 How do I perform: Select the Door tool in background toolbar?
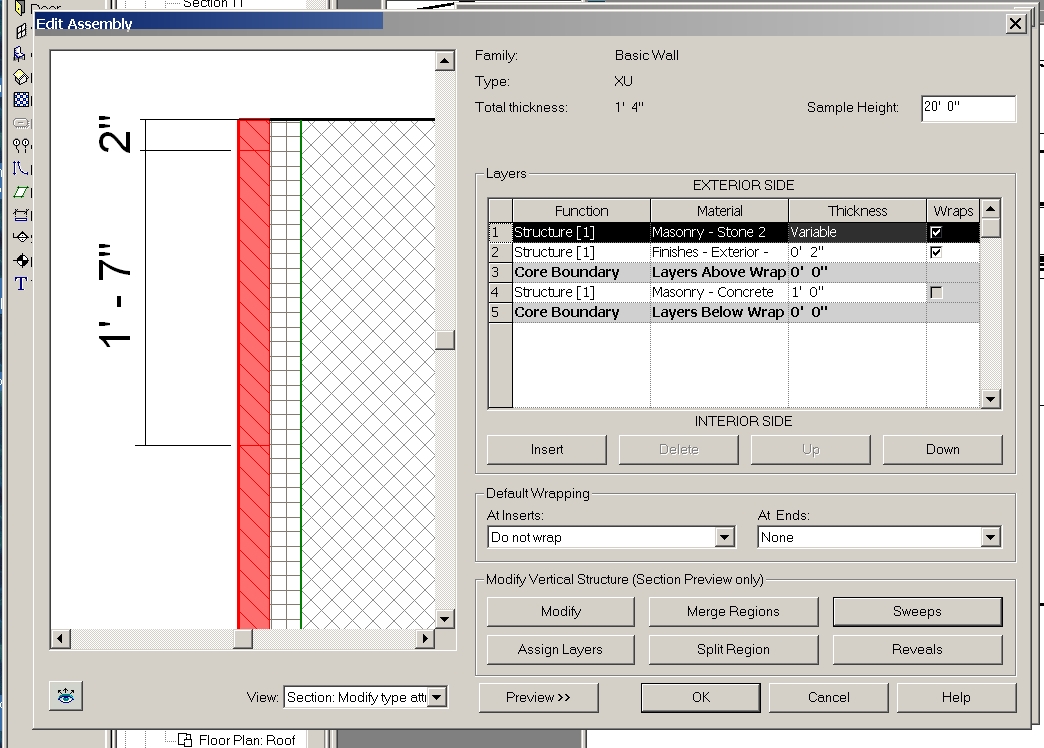(x=20, y=9)
